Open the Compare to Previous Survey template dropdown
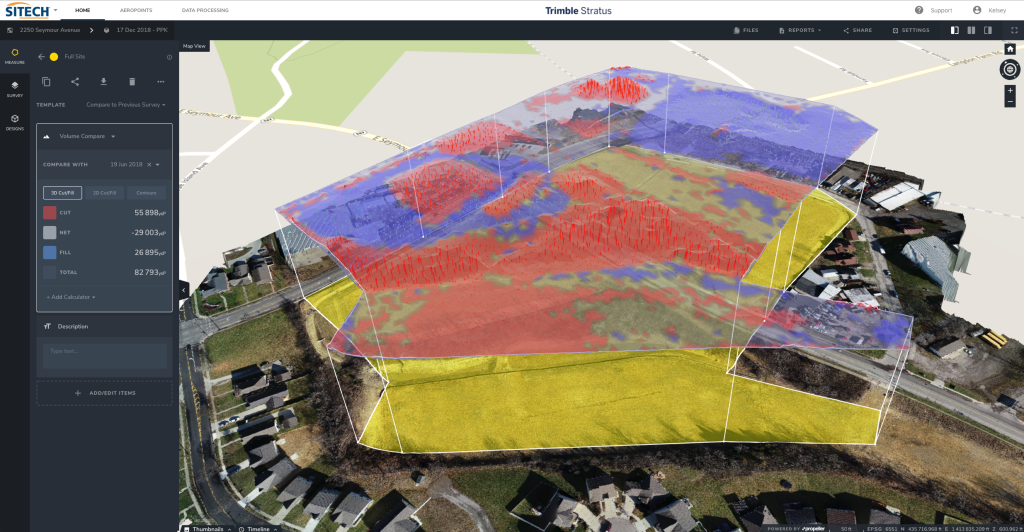Screen dimensions: 1024x532 click(125, 104)
